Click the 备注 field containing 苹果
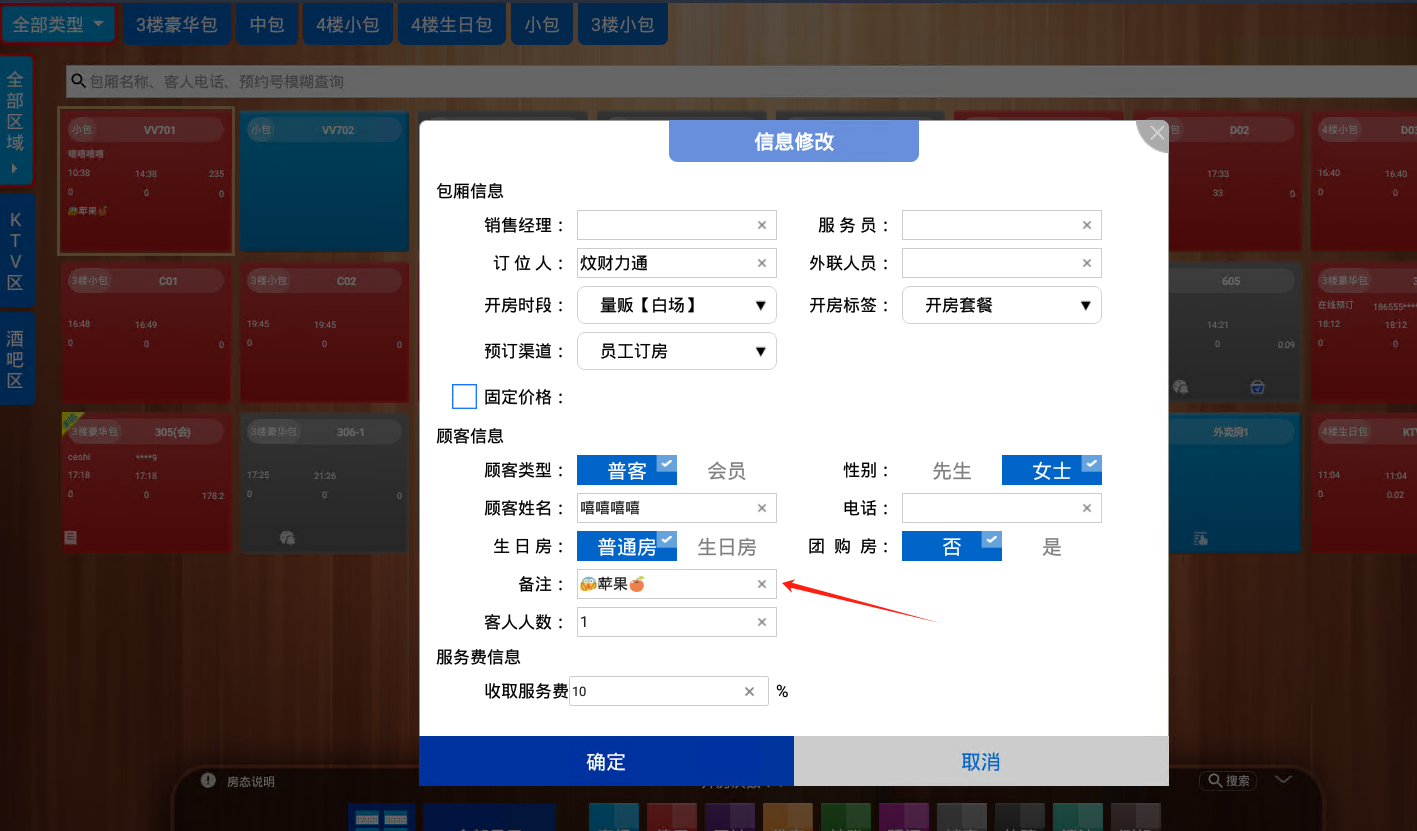1417x831 pixels. coord(677,584)
